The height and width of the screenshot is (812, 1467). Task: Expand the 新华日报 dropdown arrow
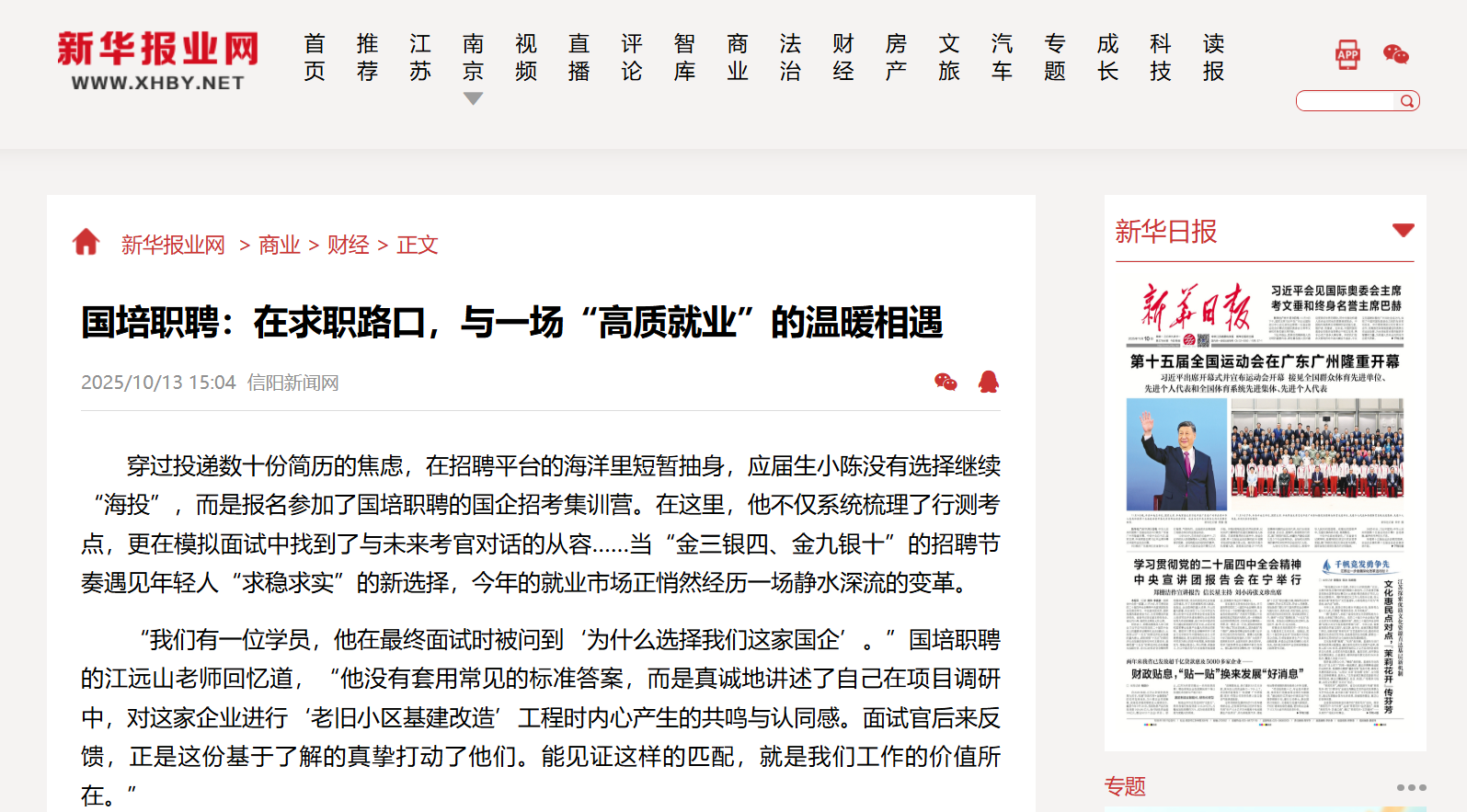[1403, 230]
